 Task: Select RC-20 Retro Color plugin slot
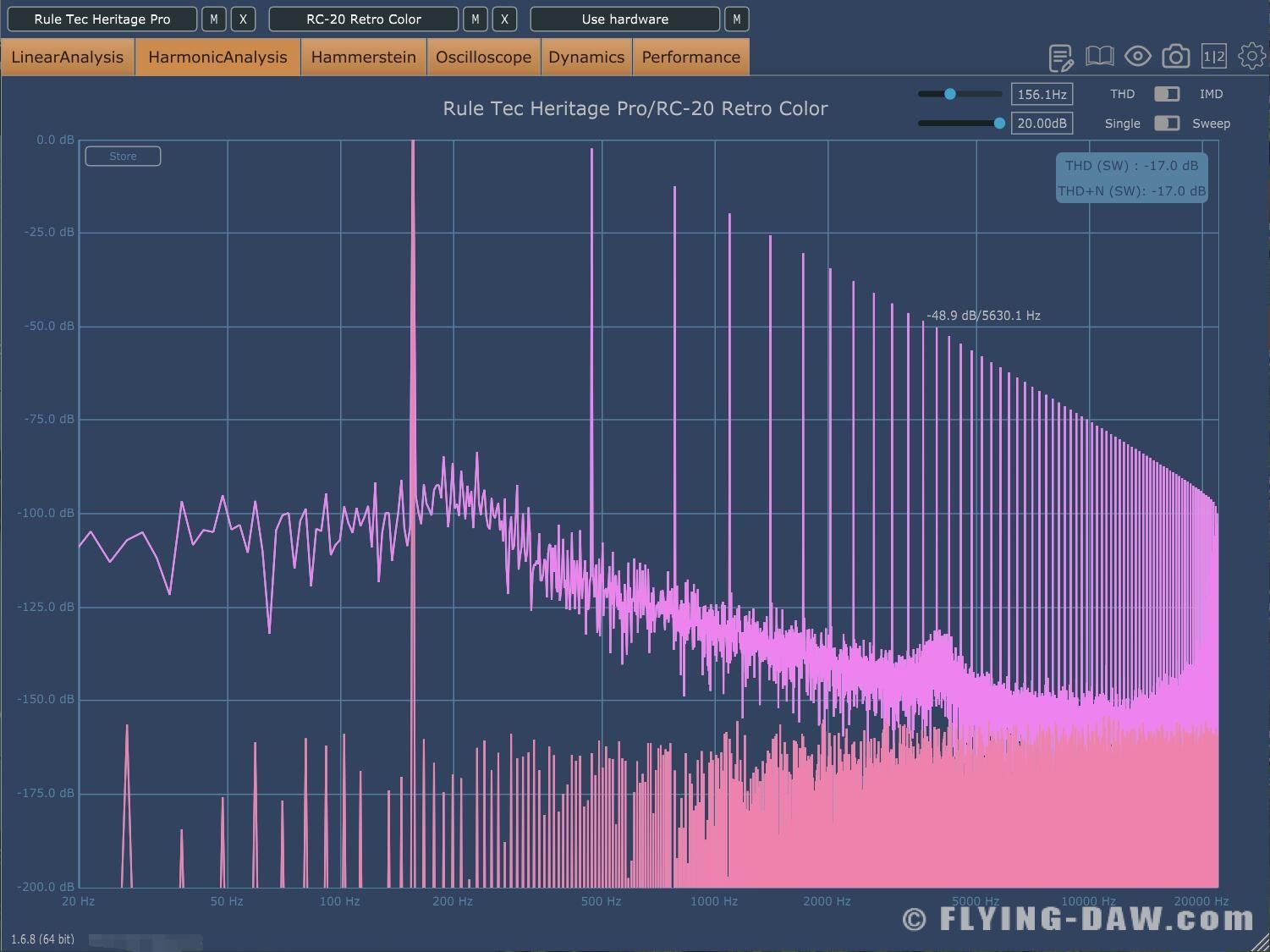[364, 19]
